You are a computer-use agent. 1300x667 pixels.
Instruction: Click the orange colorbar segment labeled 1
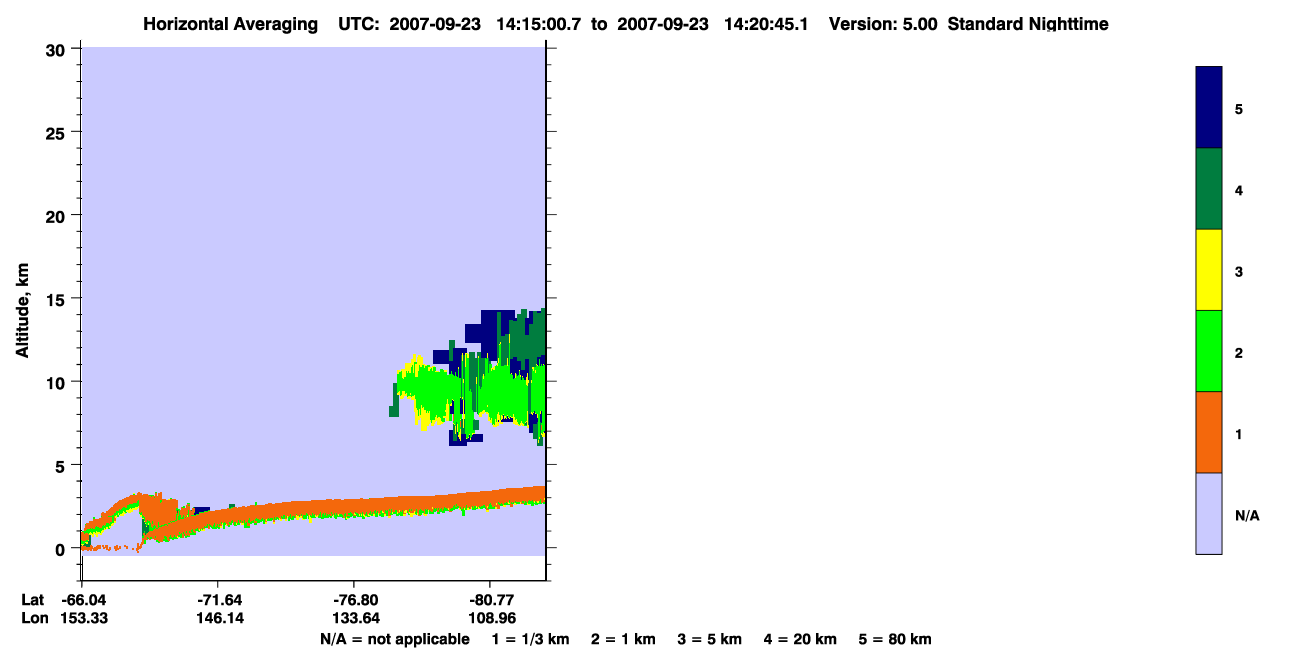point(1209,432)
